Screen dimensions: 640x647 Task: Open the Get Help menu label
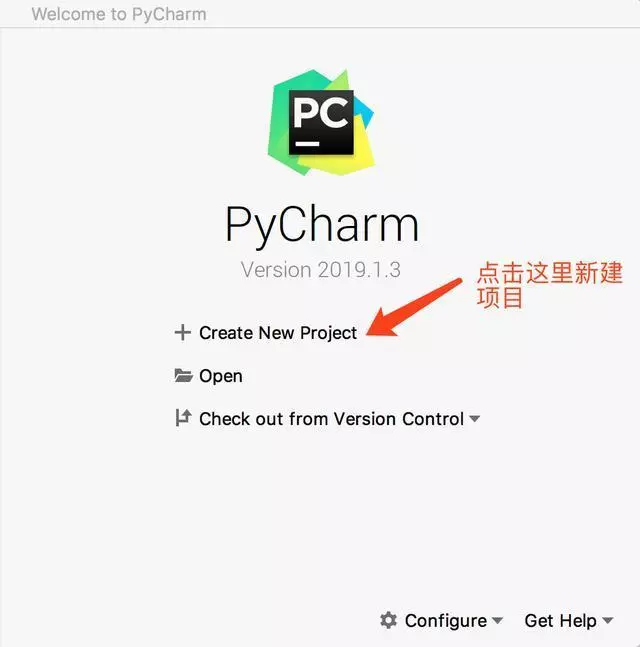click(560, 621)
